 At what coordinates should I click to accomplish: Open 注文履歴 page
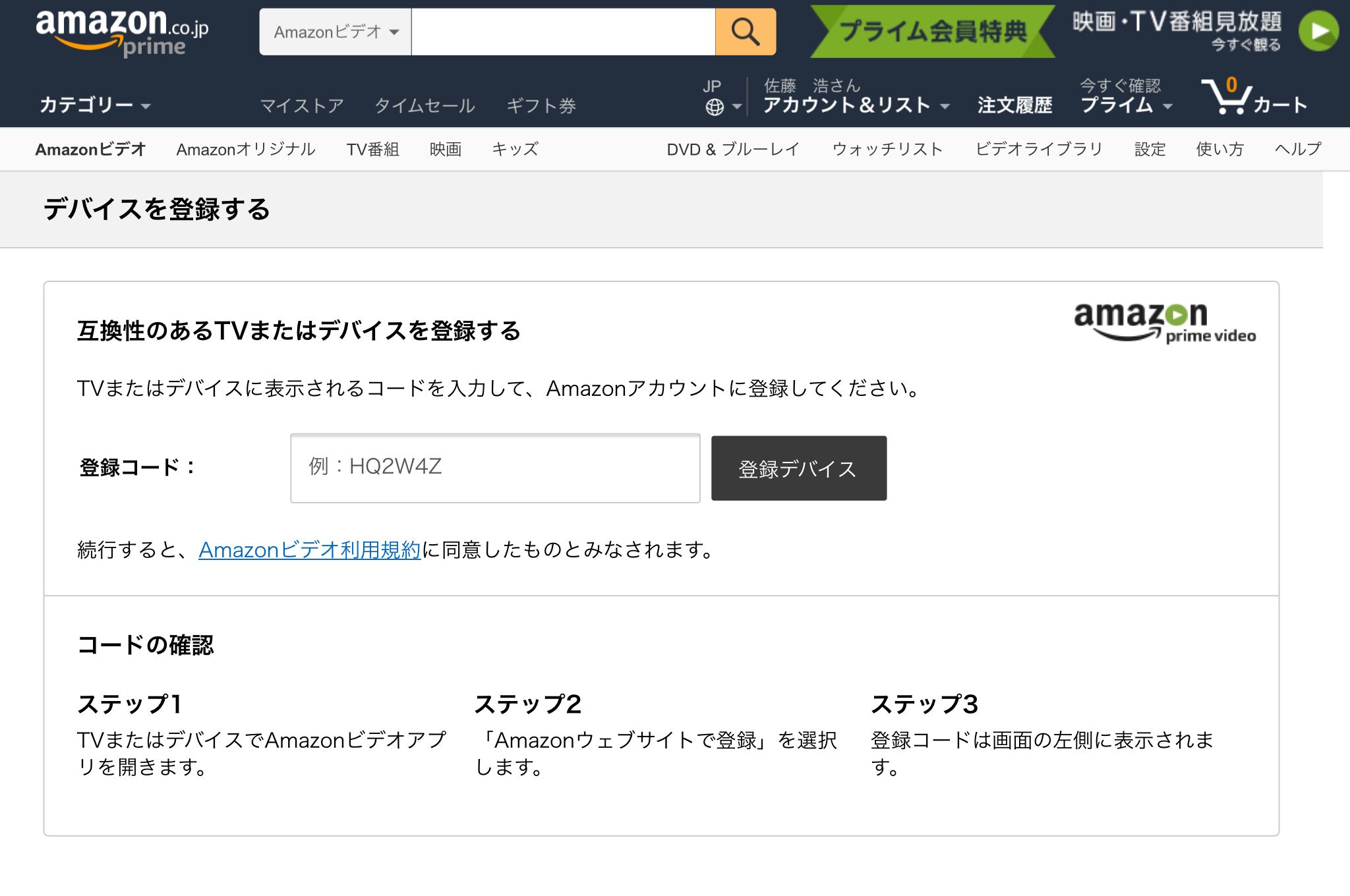click(1015, 105)
